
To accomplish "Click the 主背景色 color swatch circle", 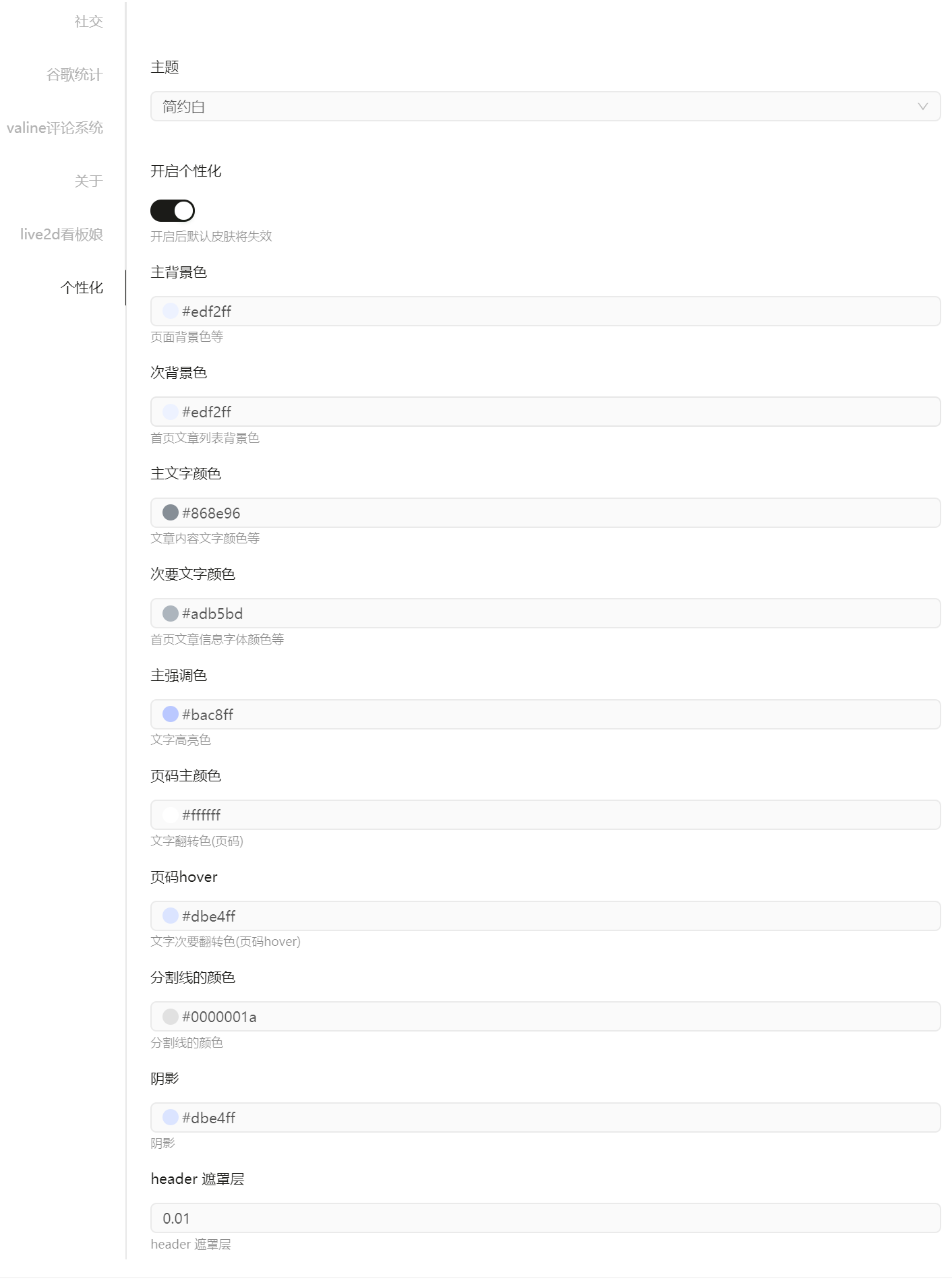I will tap(171, 311).
